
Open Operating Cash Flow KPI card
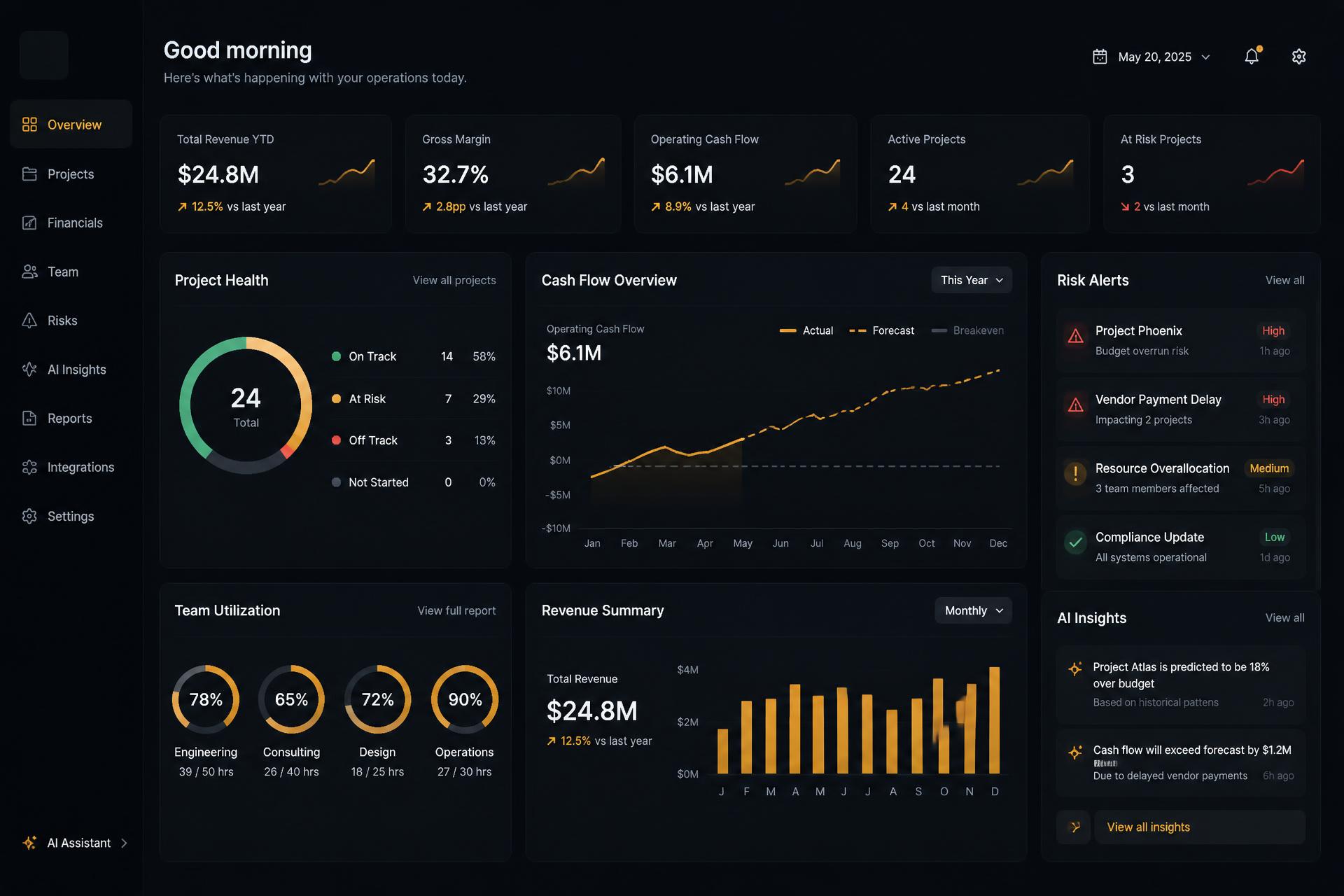click(x=745, y=174)
